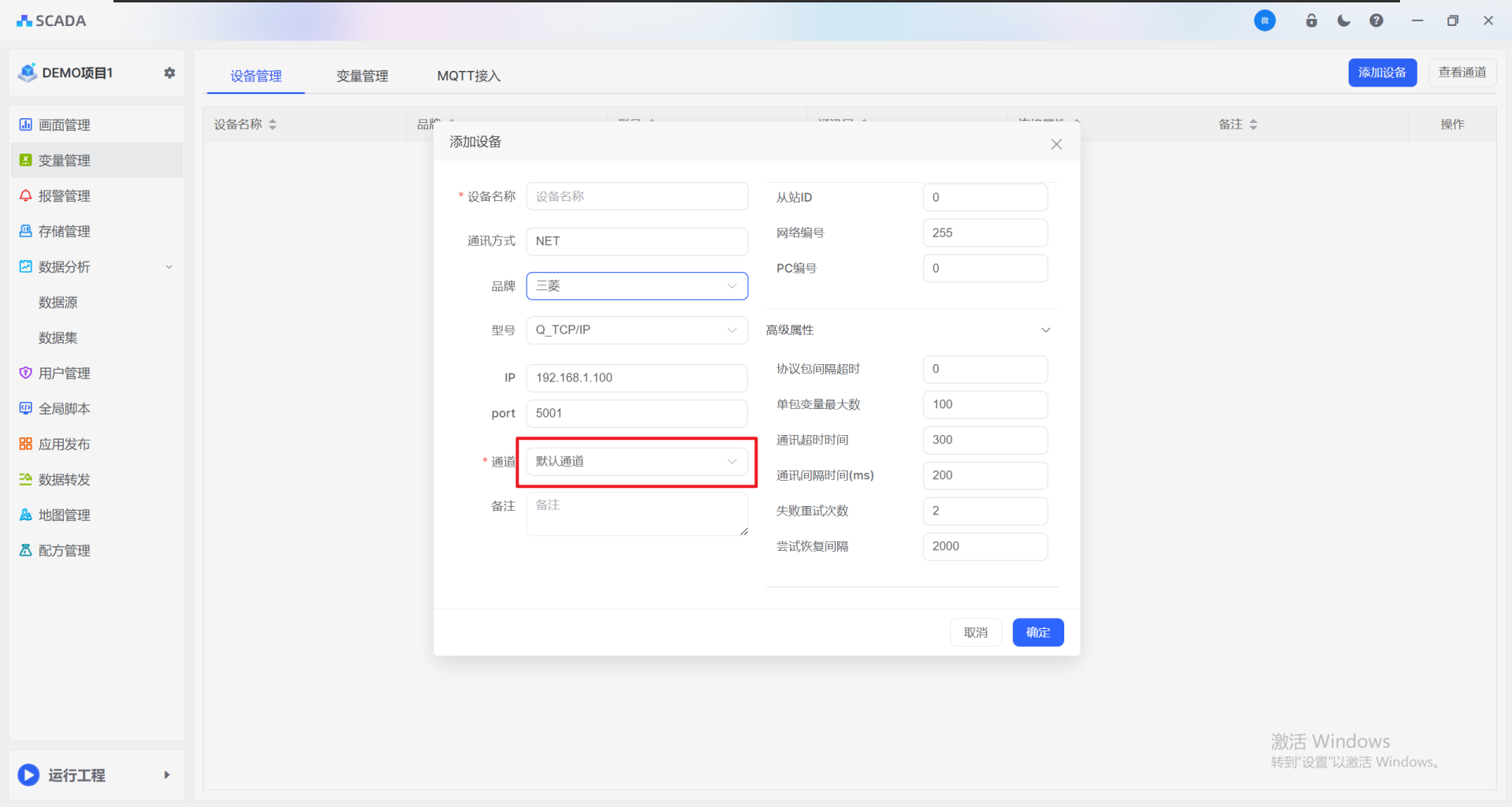Image resolution: width=1512 pixels, height=807 pixels.
Task: Switch to the MQTT接入 tab
Action: 468,76
